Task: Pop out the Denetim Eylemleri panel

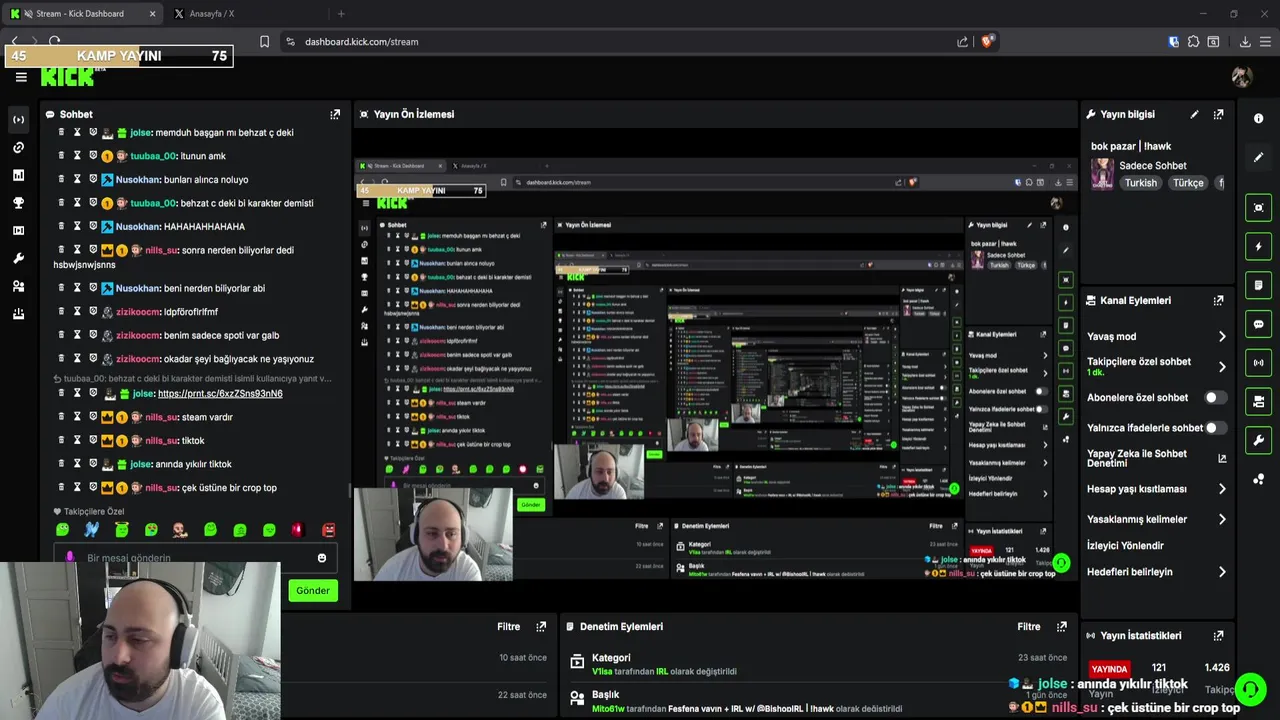Action: 1061,627
